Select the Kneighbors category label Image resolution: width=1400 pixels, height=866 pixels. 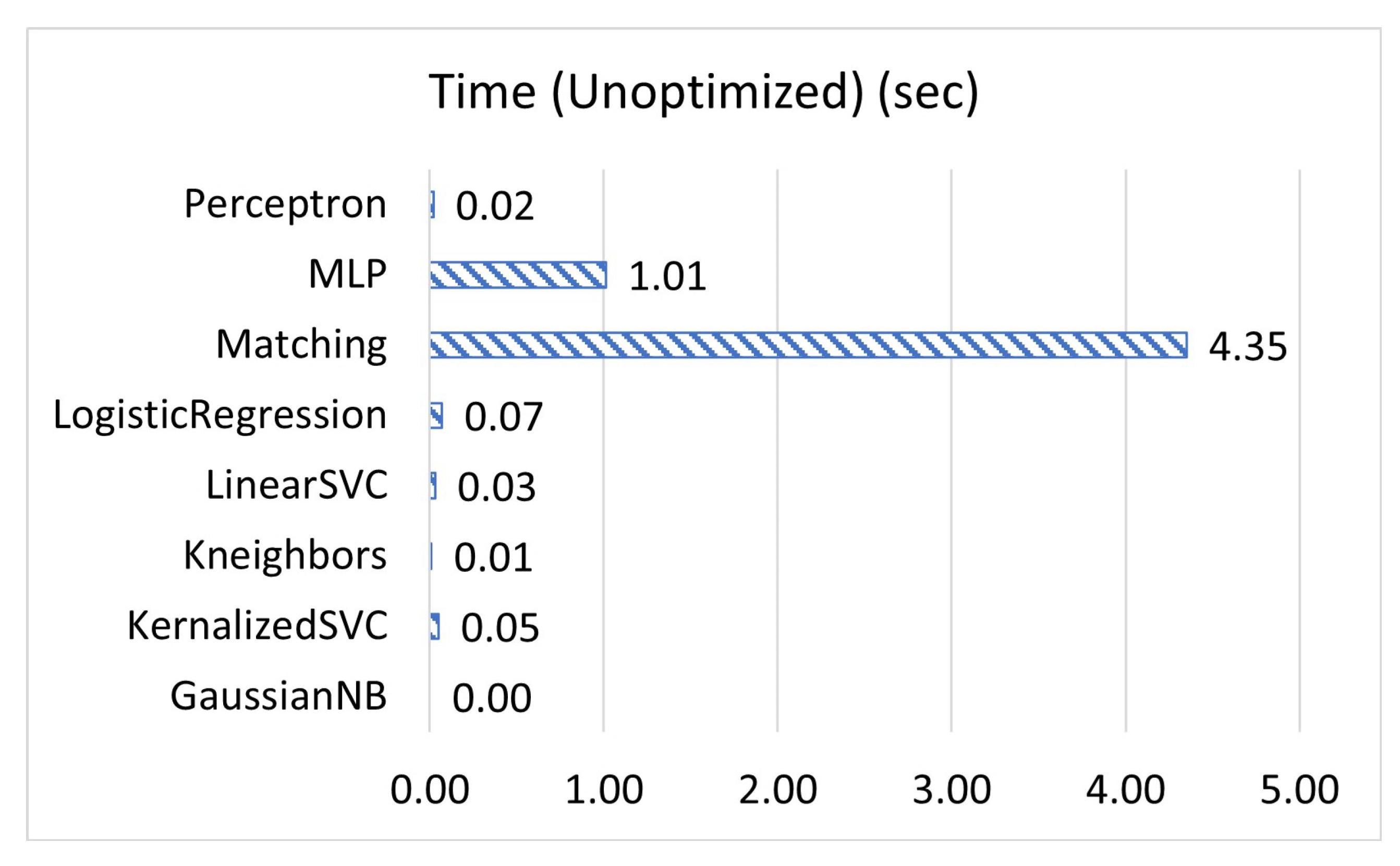[x=285, y=556]
